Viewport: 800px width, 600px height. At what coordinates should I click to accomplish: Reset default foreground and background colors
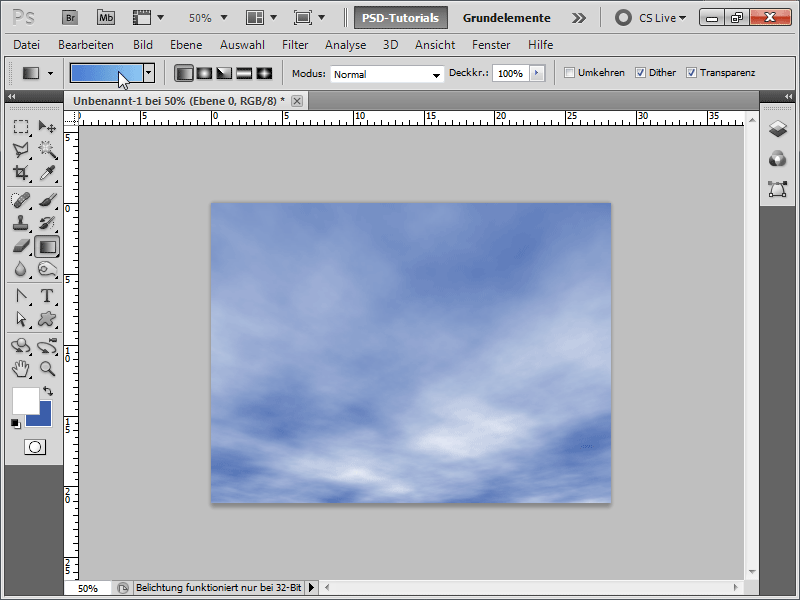(16, 424)
